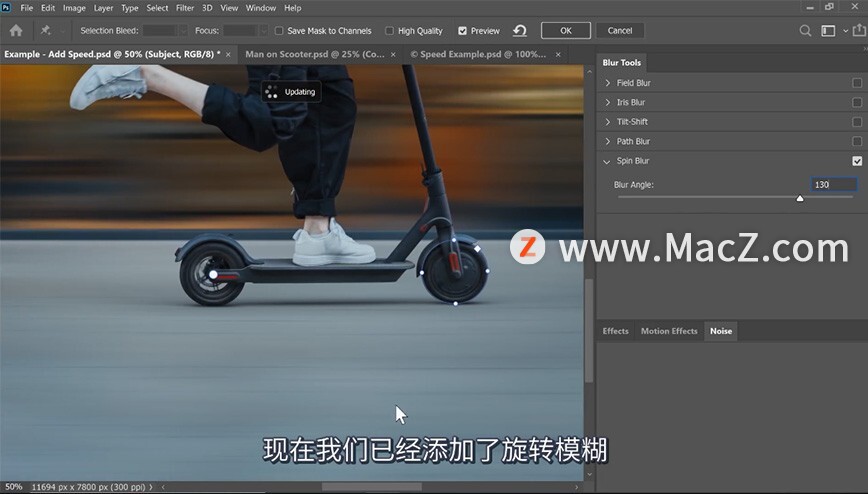This screenshot has width=868, height=494.
Task: Uncheck the Preview checkbox
Action: (x=462, y=31)
